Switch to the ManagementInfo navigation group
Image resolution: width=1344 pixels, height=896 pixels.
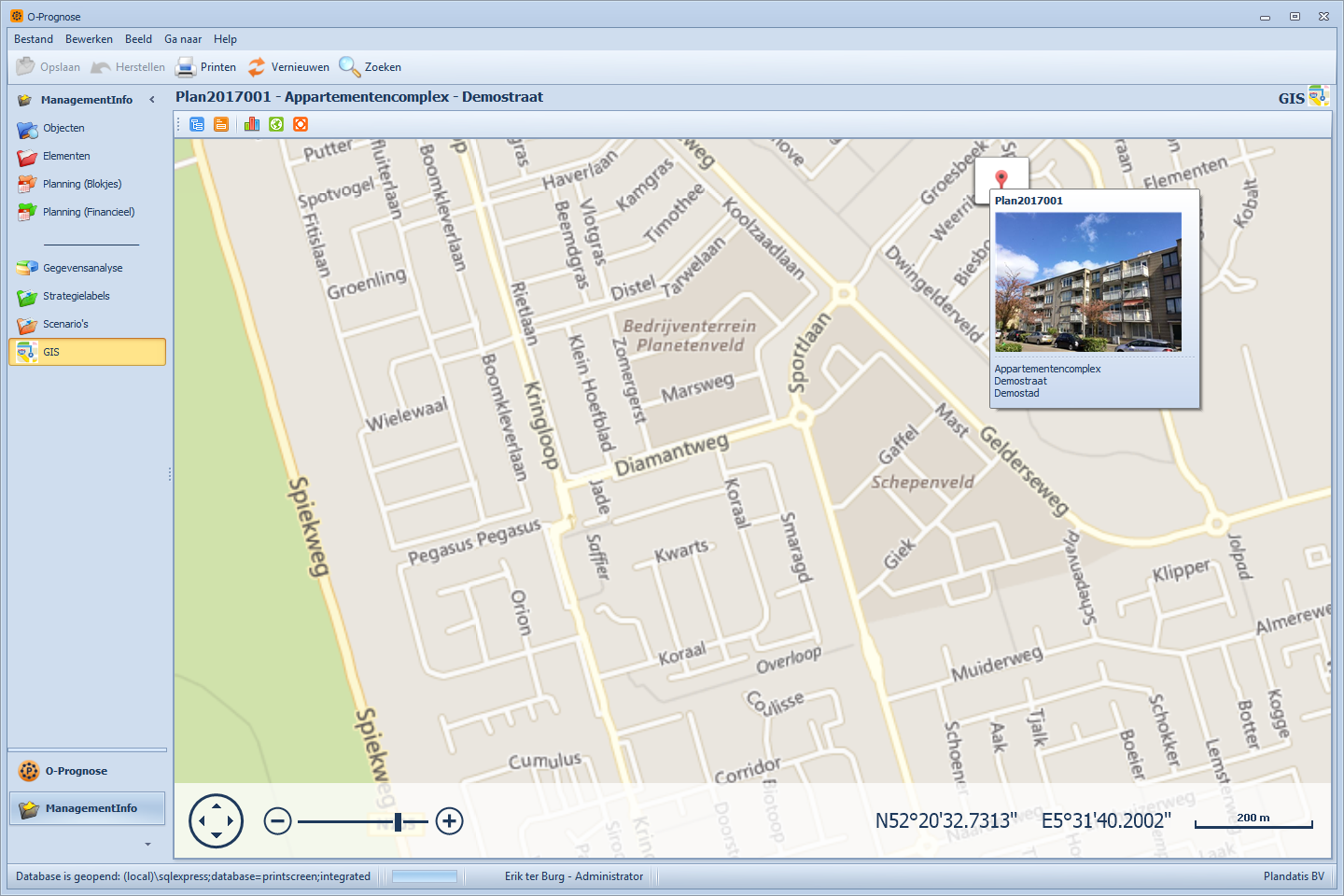[87, 808]
